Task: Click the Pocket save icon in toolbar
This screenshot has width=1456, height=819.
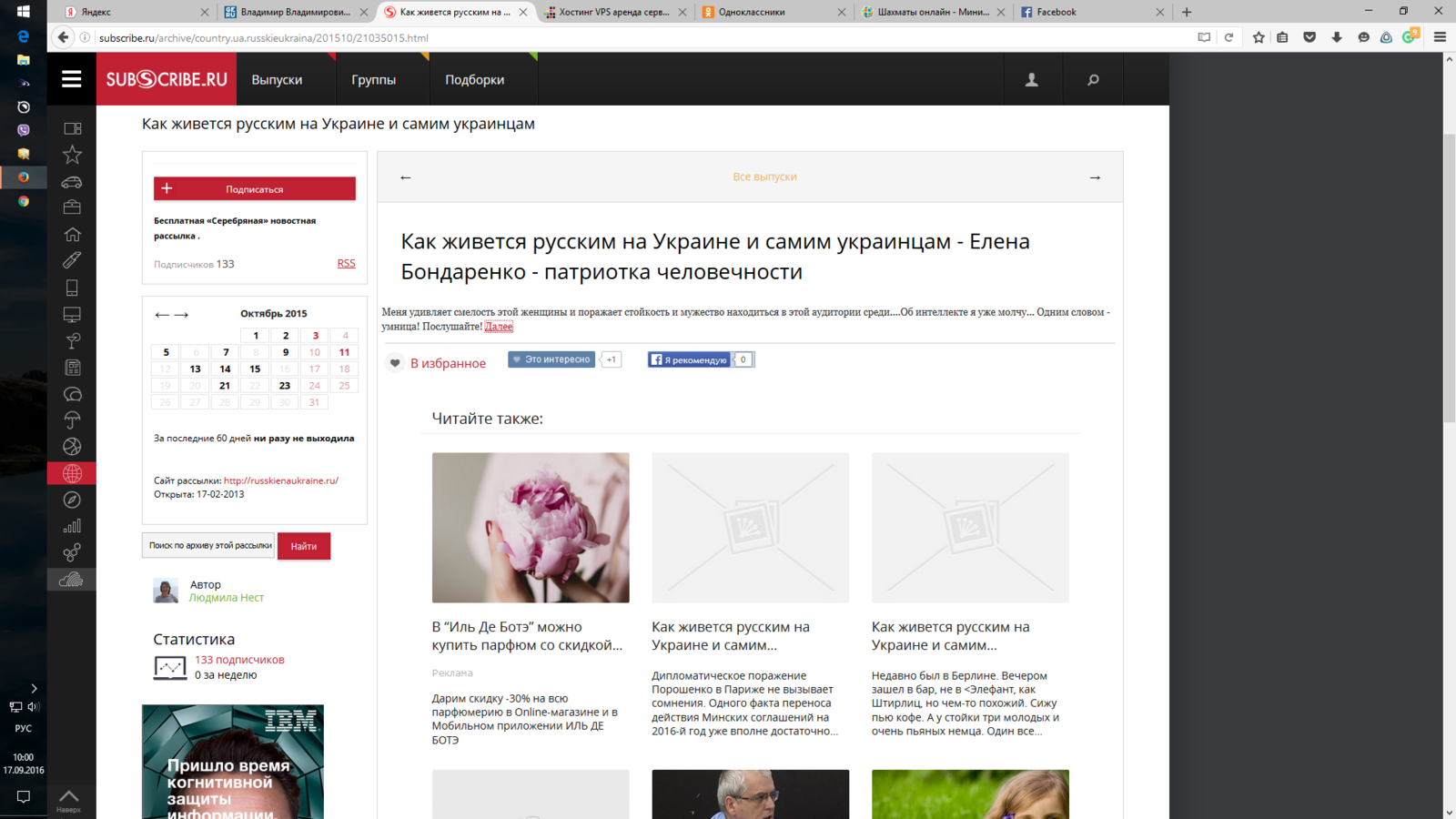Action: click(1309, 37)
